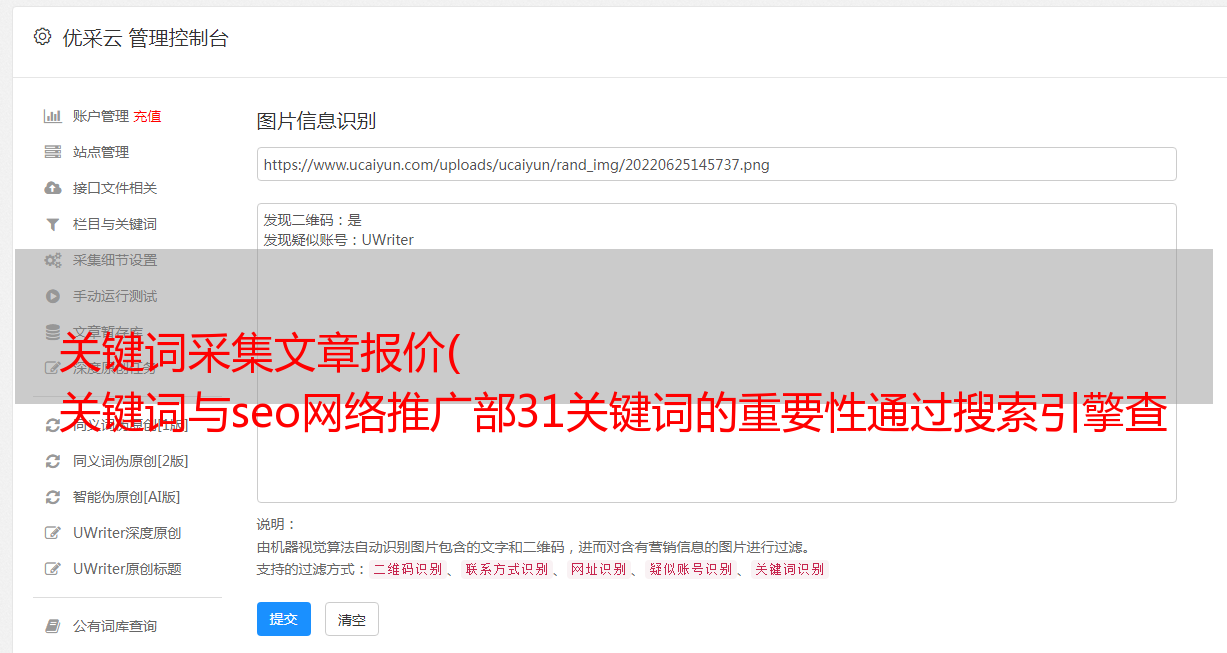Click the book icon for 公有词库查询
Image resolution: width=1227 pixels, height=653 pixels.
coord(53,626)
